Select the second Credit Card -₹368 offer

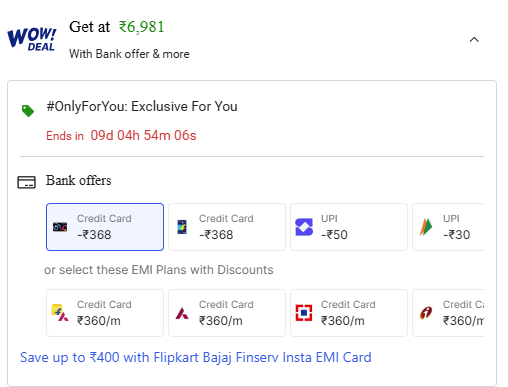227,227
